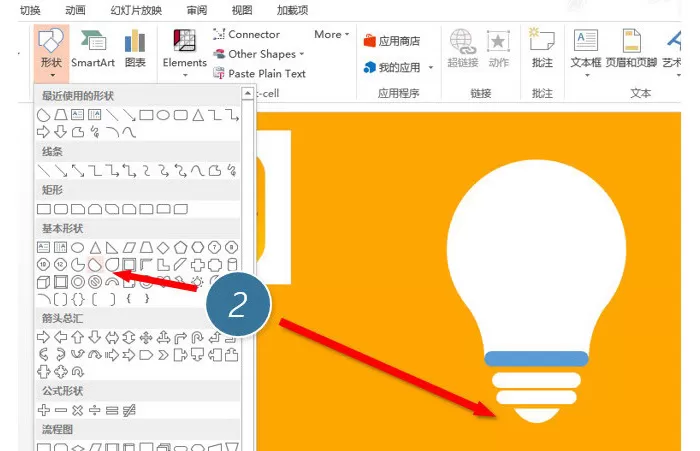Open the 应用商店 app store
The image size is (700, 451).
tap(392, 41)
